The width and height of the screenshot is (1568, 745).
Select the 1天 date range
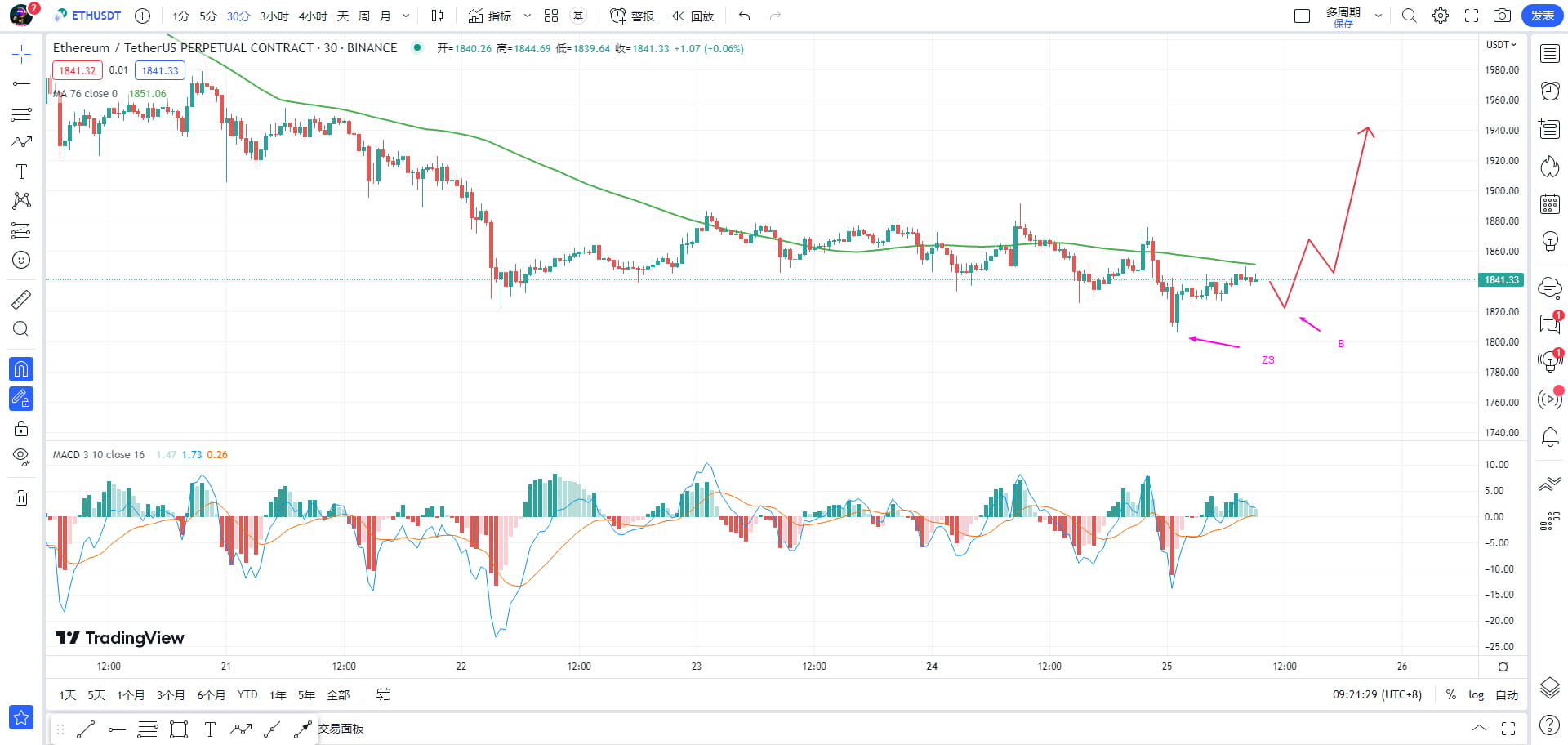click(x=68, y=695)
